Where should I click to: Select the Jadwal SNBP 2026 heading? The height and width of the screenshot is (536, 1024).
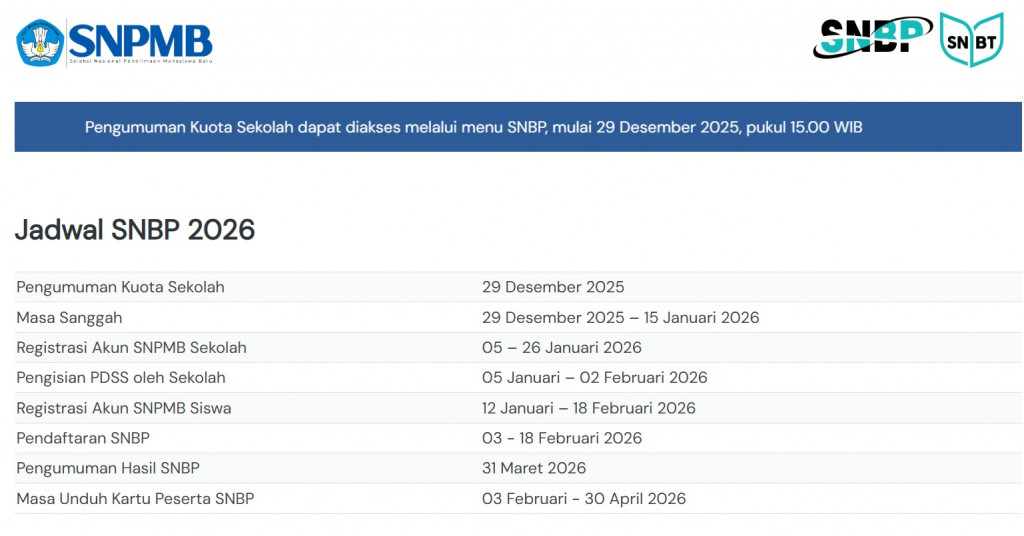135,230
